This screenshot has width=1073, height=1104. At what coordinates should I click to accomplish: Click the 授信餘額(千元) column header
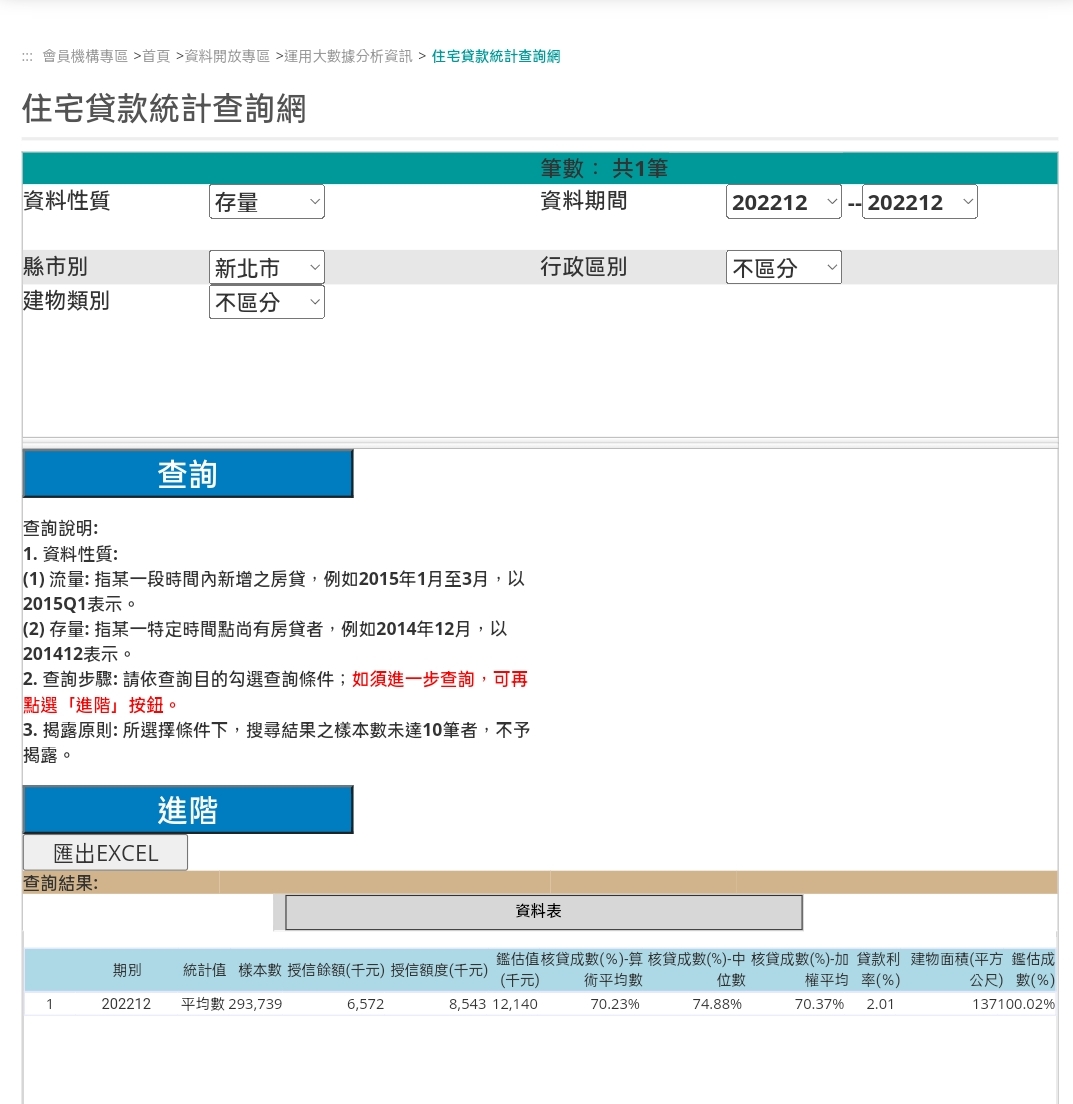tap(336, 970)
